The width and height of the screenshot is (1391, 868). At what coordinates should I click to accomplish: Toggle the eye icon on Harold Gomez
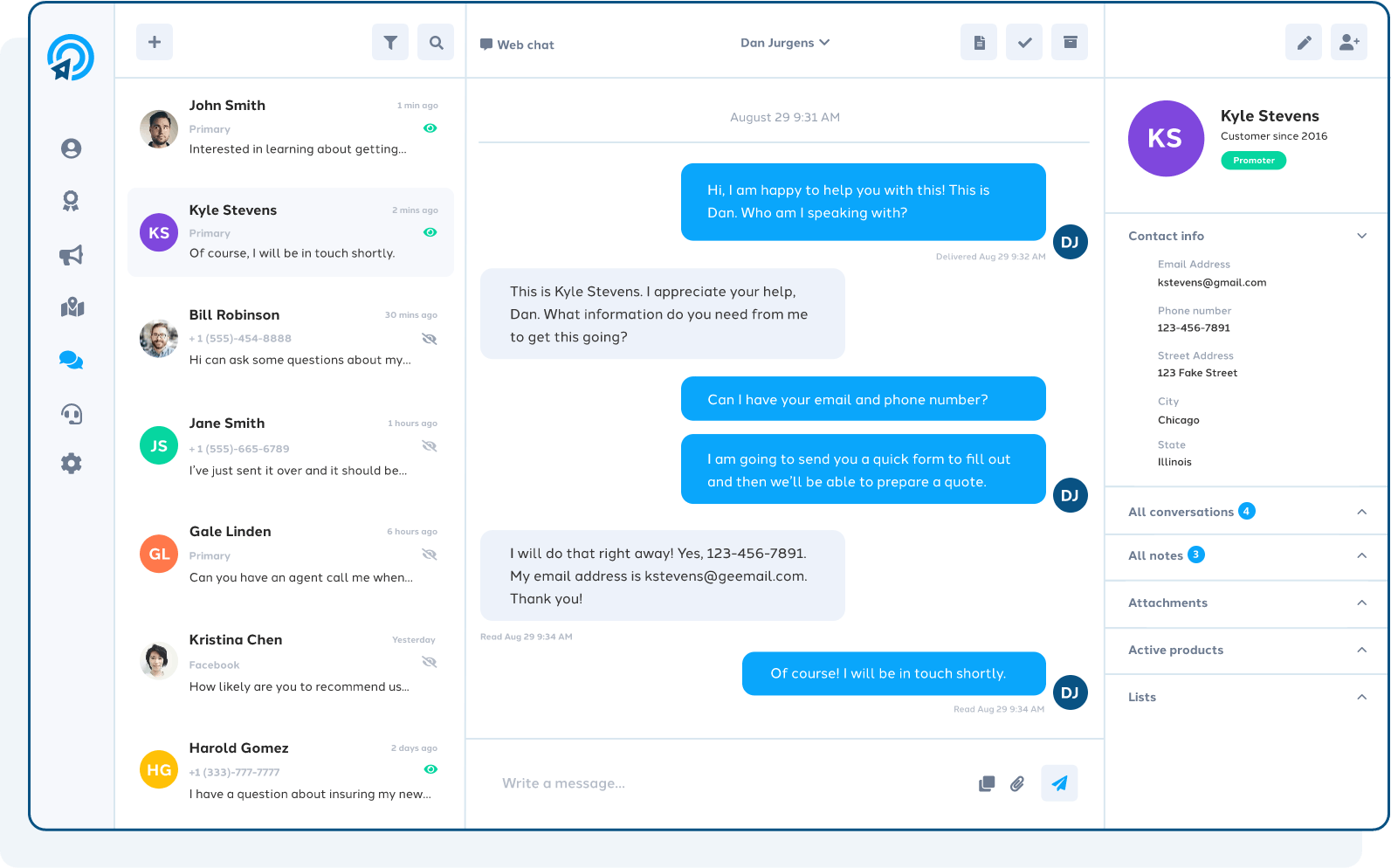430,769
